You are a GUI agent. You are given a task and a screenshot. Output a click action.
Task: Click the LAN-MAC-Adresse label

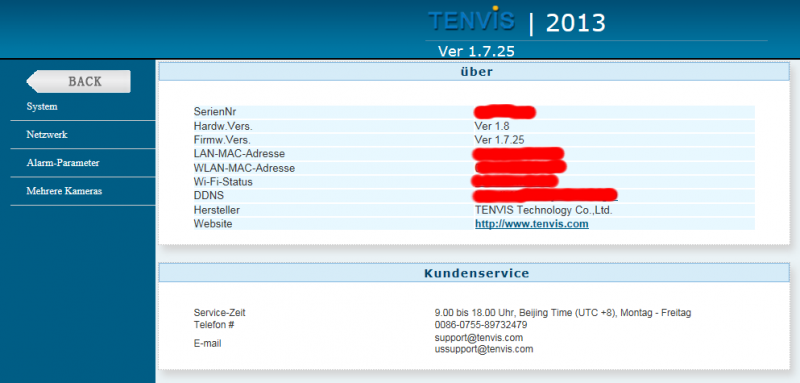click(x=239, y=154)
